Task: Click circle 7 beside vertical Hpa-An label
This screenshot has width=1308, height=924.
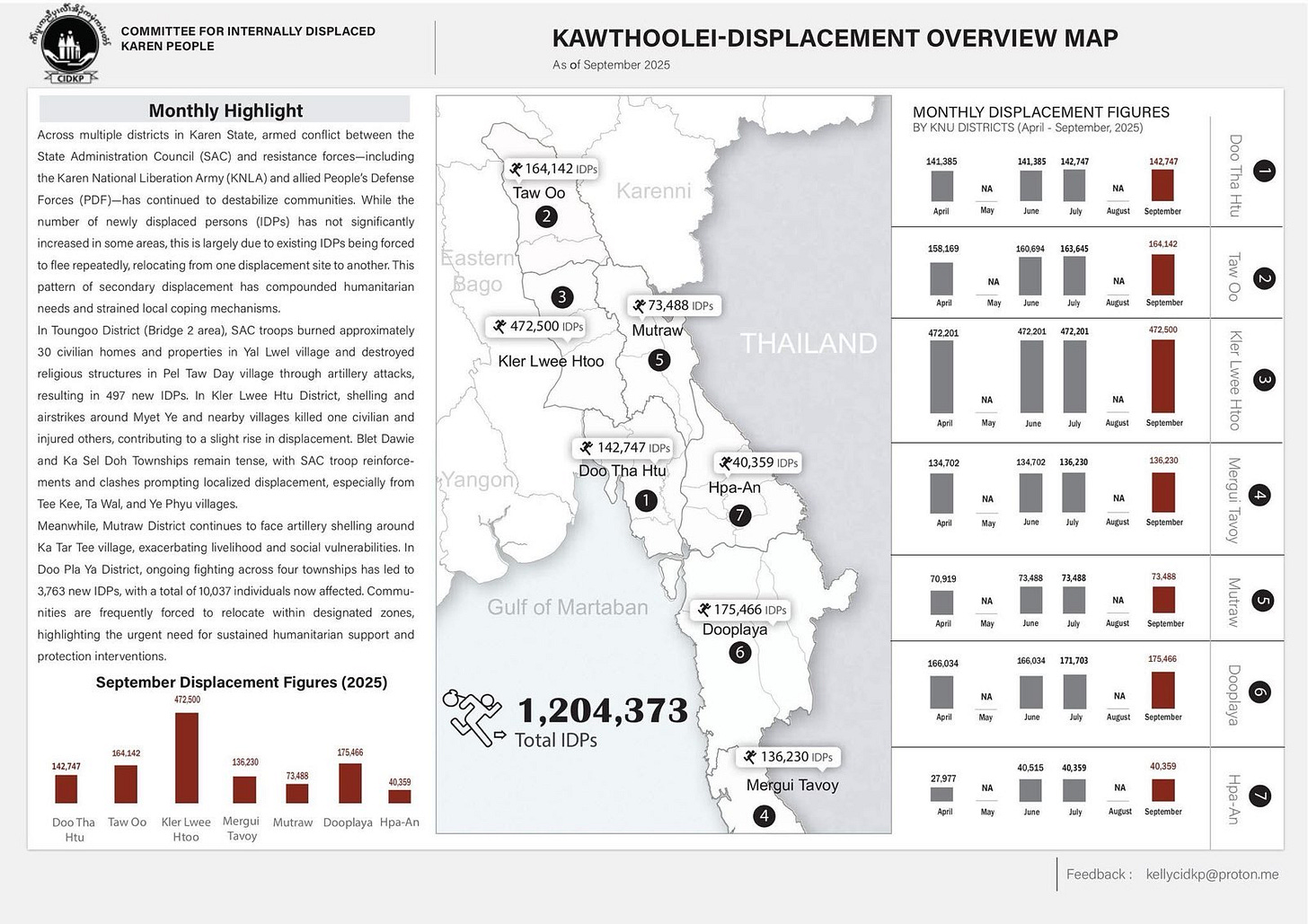Action: 1259,796
